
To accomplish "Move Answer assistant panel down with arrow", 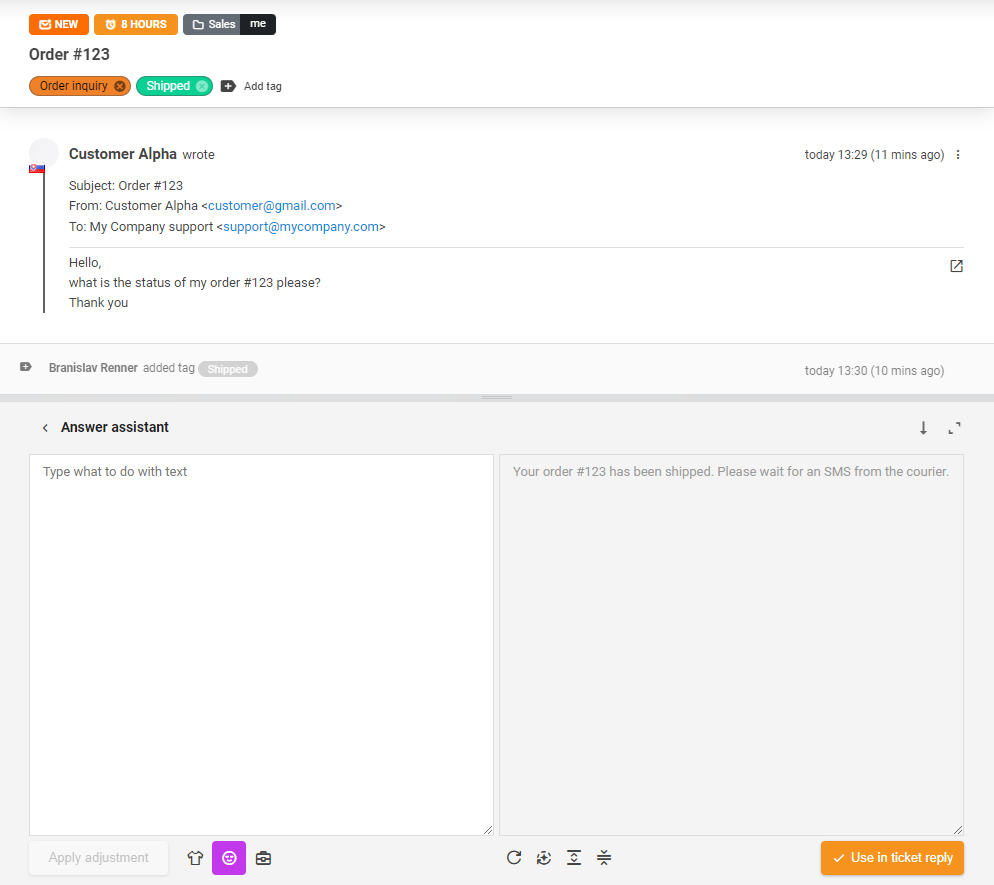I will [923, 427].
